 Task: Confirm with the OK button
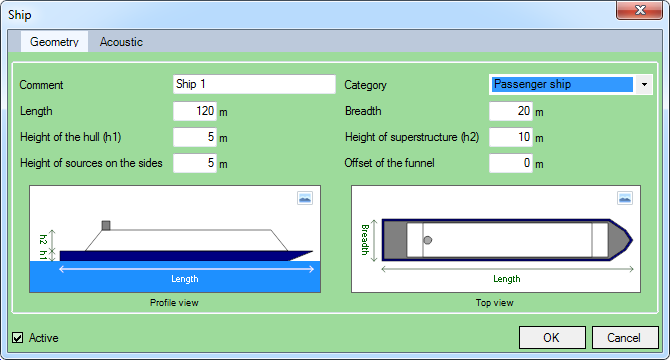[552, 338]
